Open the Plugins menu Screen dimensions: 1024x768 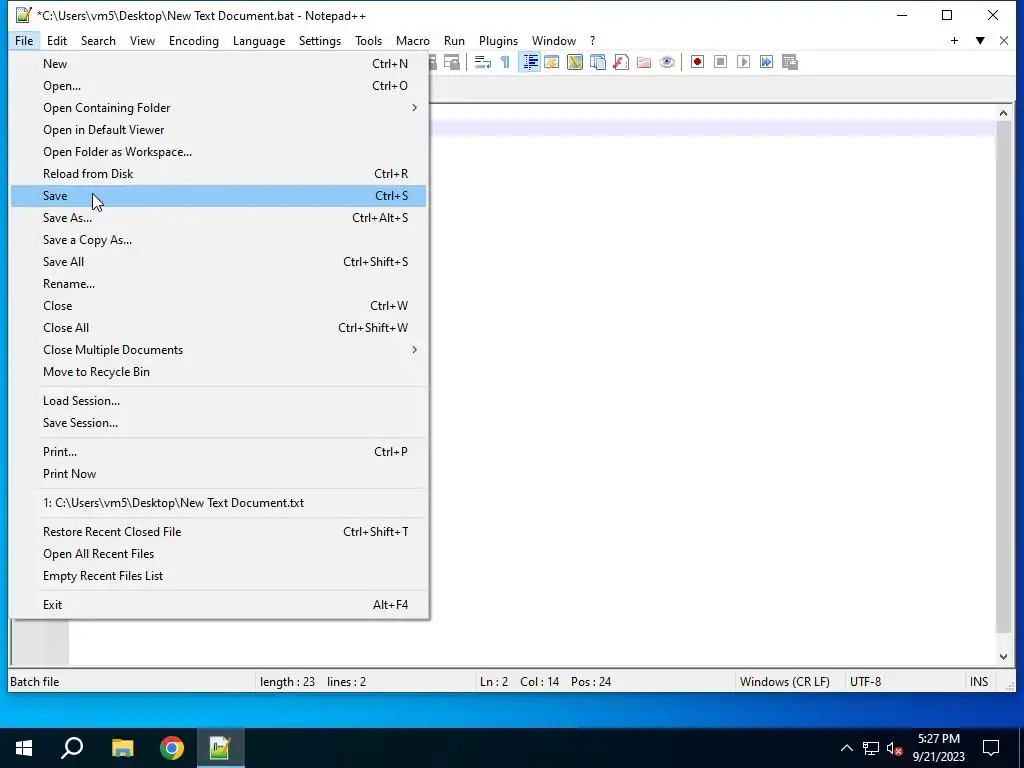point(498,40)
